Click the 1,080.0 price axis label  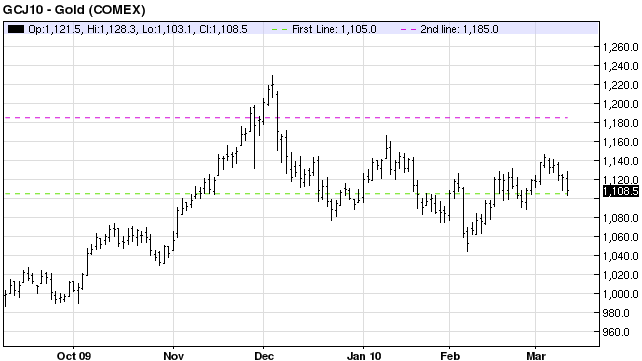621,218
